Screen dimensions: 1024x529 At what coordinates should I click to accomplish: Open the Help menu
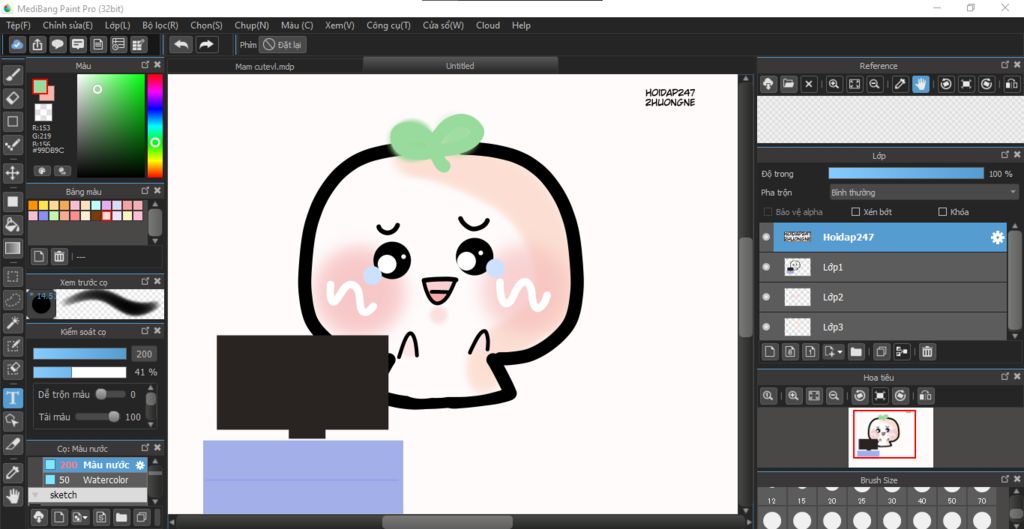click(x=521, y=25)
